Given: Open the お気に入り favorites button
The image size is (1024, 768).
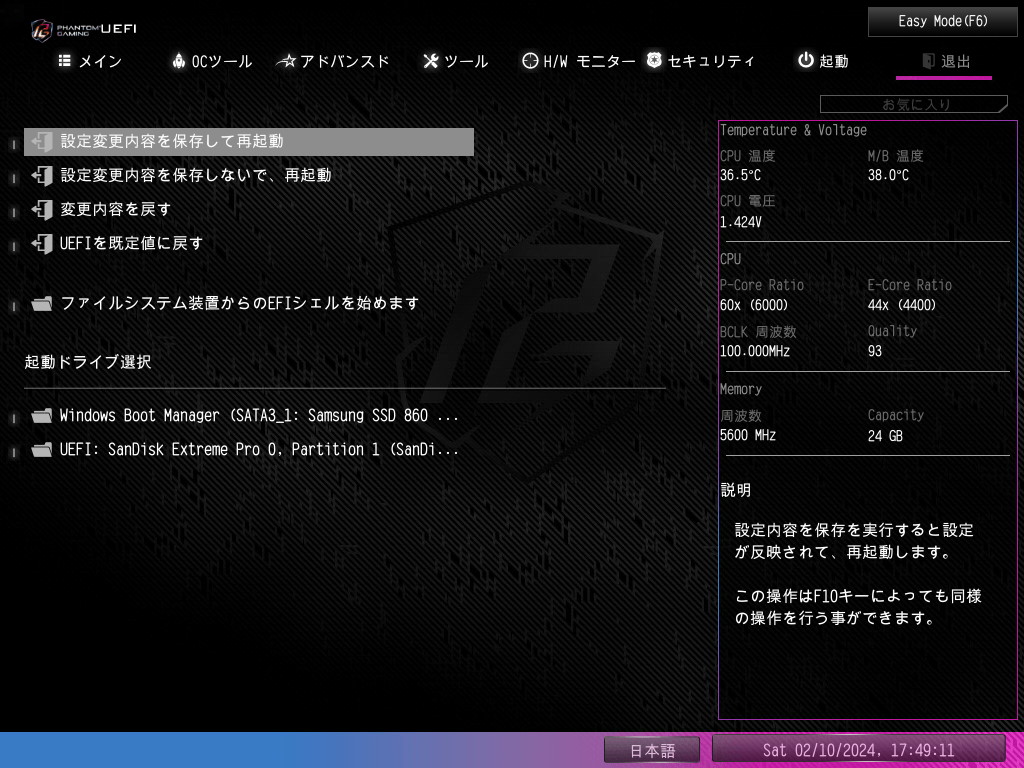Looking at the screenshot, I should pos(914,104).
